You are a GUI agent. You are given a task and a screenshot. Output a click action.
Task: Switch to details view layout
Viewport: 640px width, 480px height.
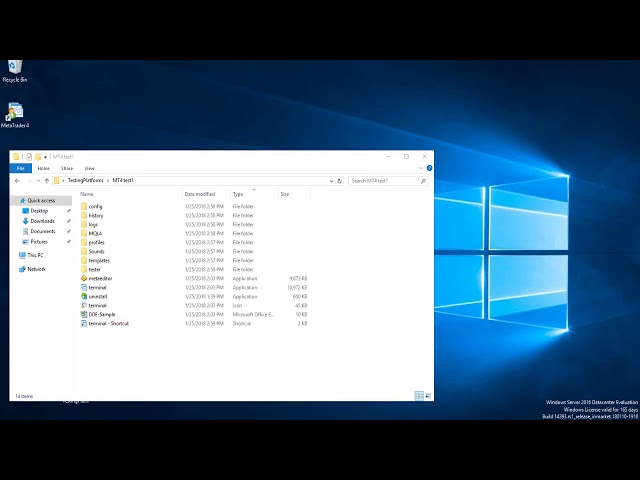tap(419, 396)
